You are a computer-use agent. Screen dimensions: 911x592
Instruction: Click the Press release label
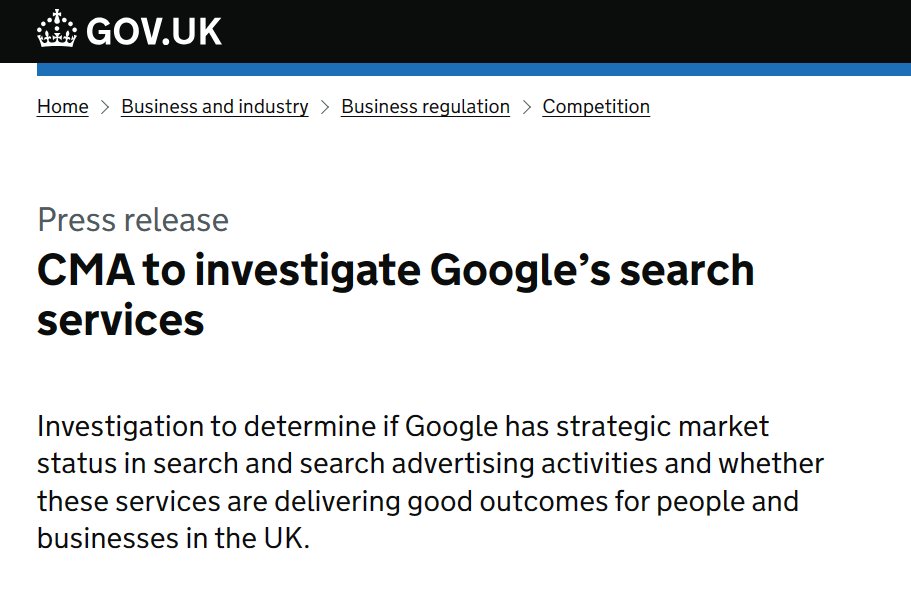[x=133, y=220]
